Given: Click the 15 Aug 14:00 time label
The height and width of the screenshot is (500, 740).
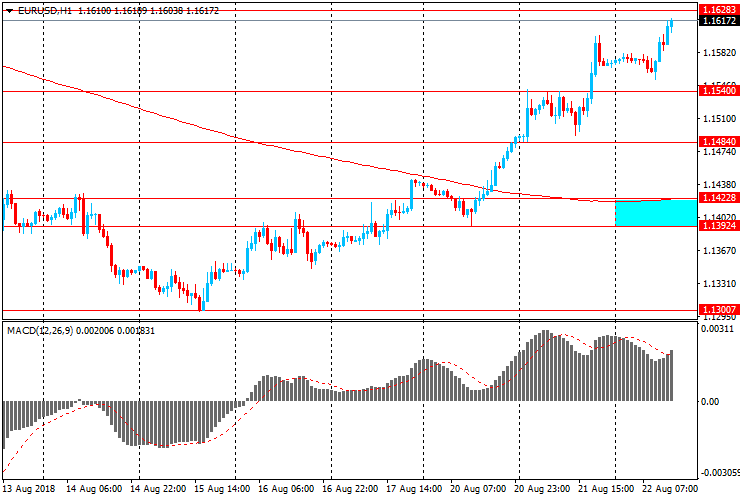Looking at the screenshot, I should pyautogui.click(x=222, y=489).
